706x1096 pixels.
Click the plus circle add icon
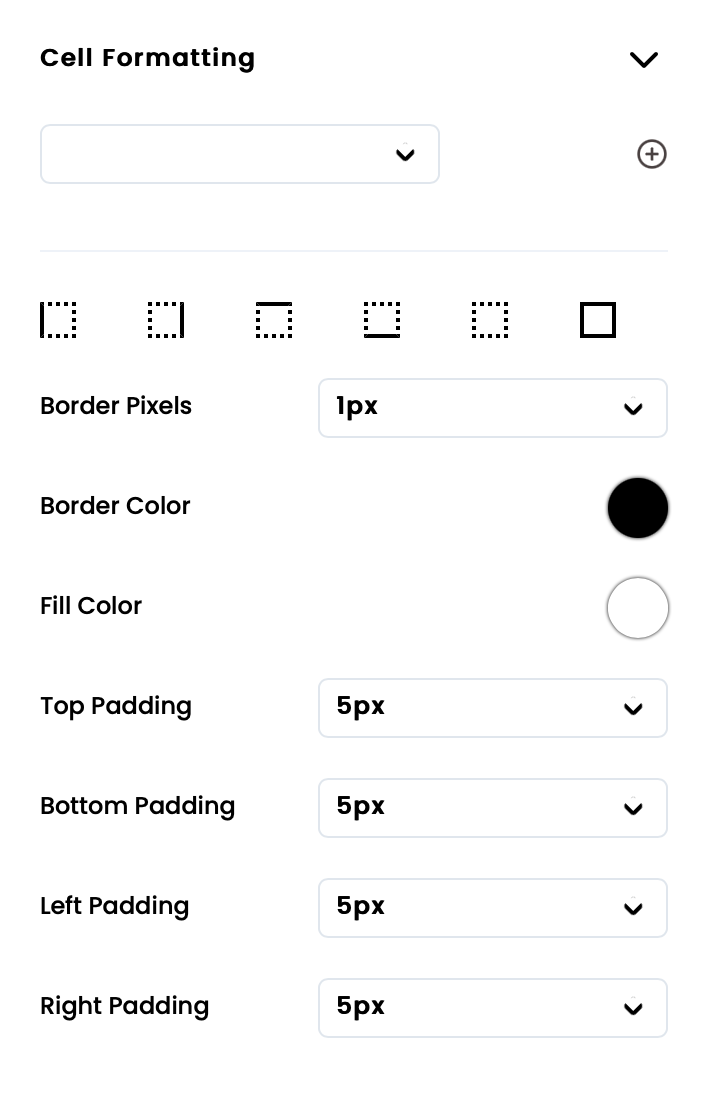click(652, 154)
